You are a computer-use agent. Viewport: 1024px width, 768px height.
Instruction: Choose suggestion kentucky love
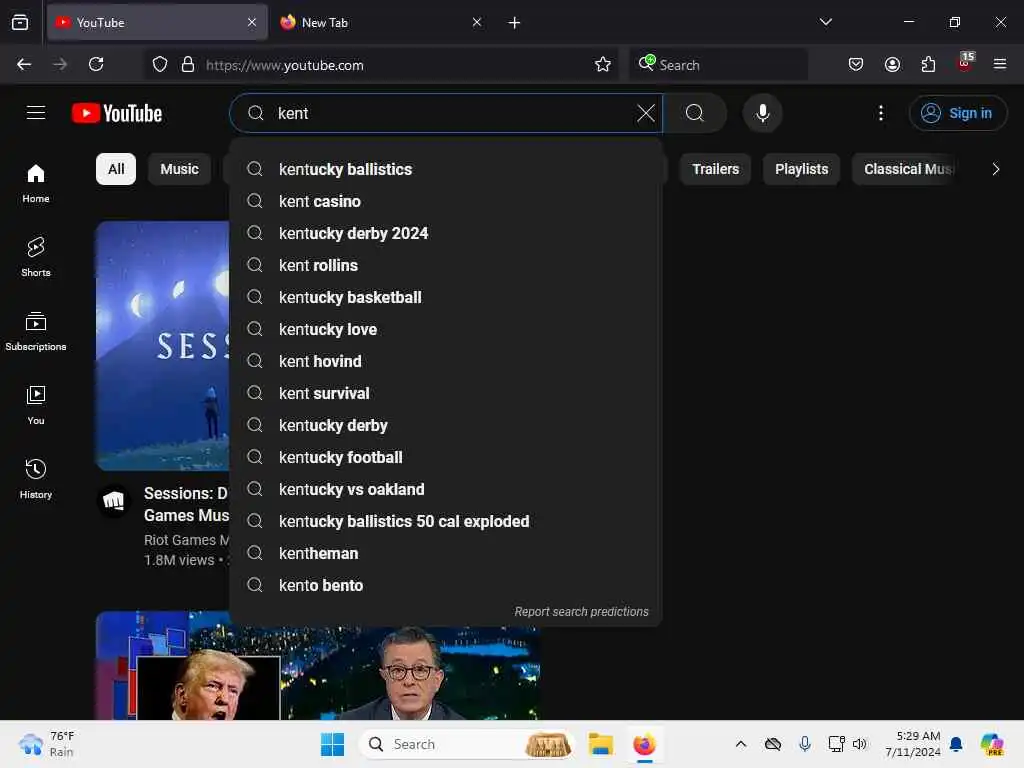(446, 329)
